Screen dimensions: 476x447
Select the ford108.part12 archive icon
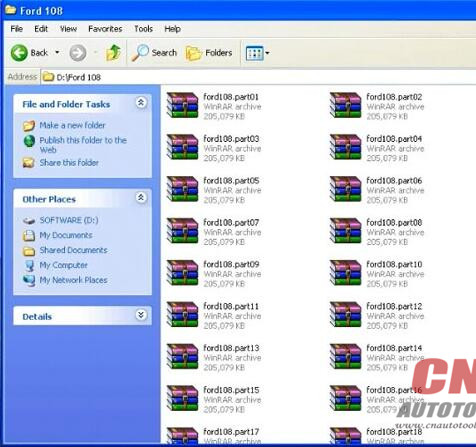click(x=345, y=314)
